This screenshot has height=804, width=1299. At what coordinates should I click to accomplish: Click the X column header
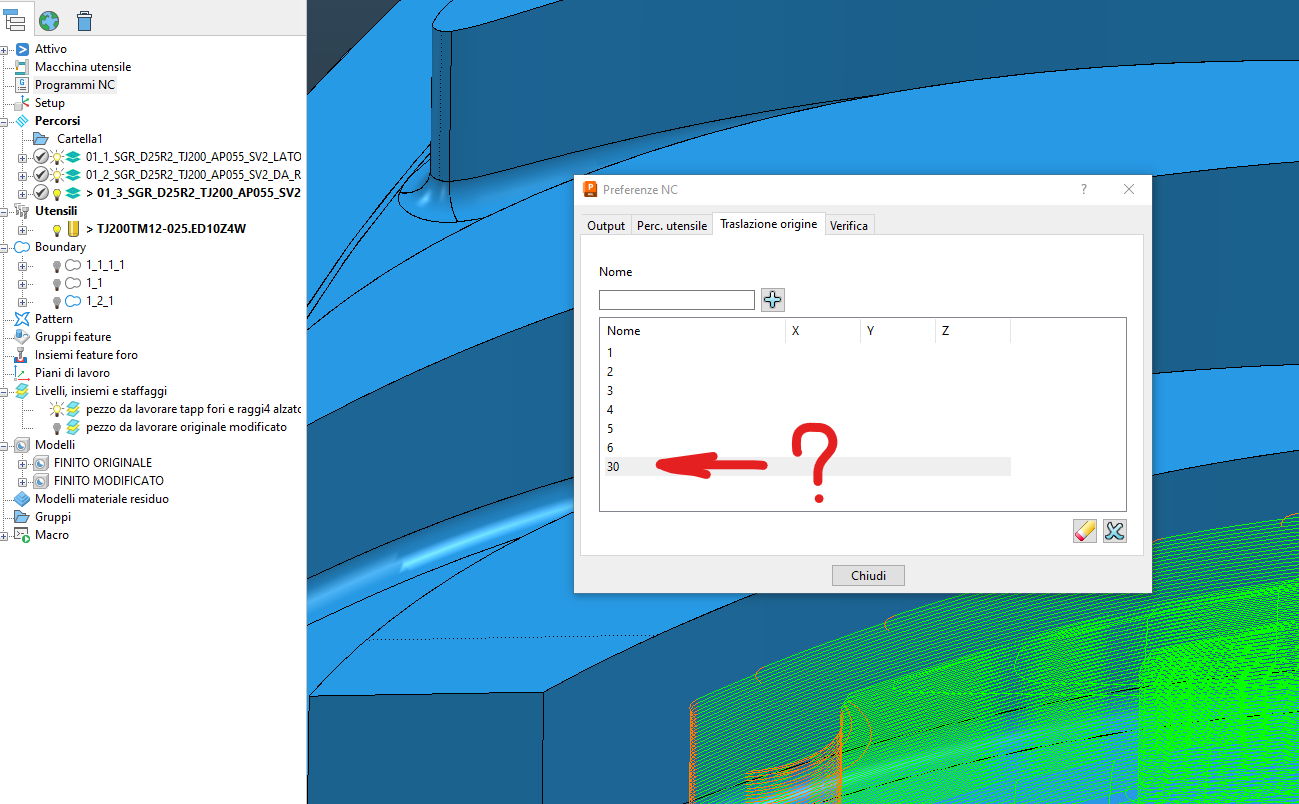click(823, 331)
